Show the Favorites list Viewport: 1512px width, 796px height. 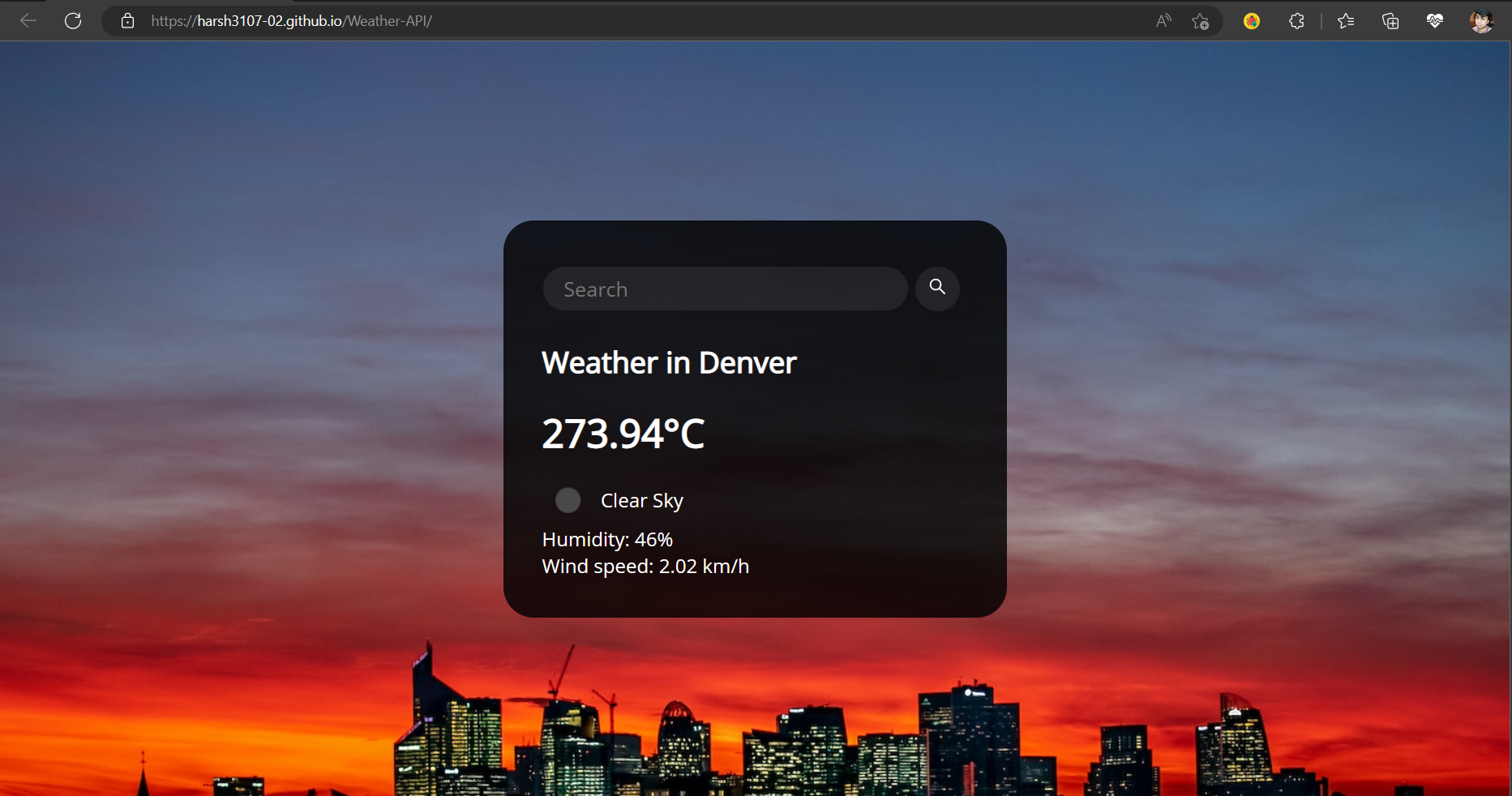click(1346, 21)
